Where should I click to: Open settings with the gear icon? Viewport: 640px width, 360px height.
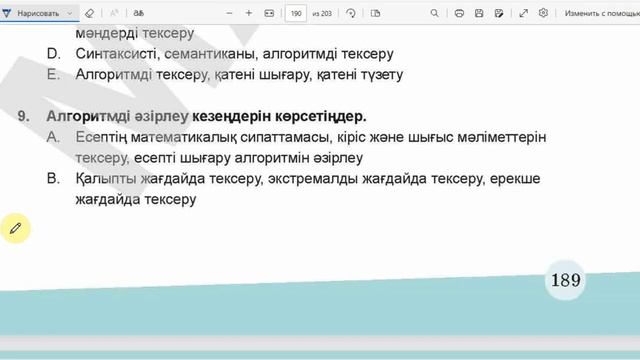coord(543,13)
